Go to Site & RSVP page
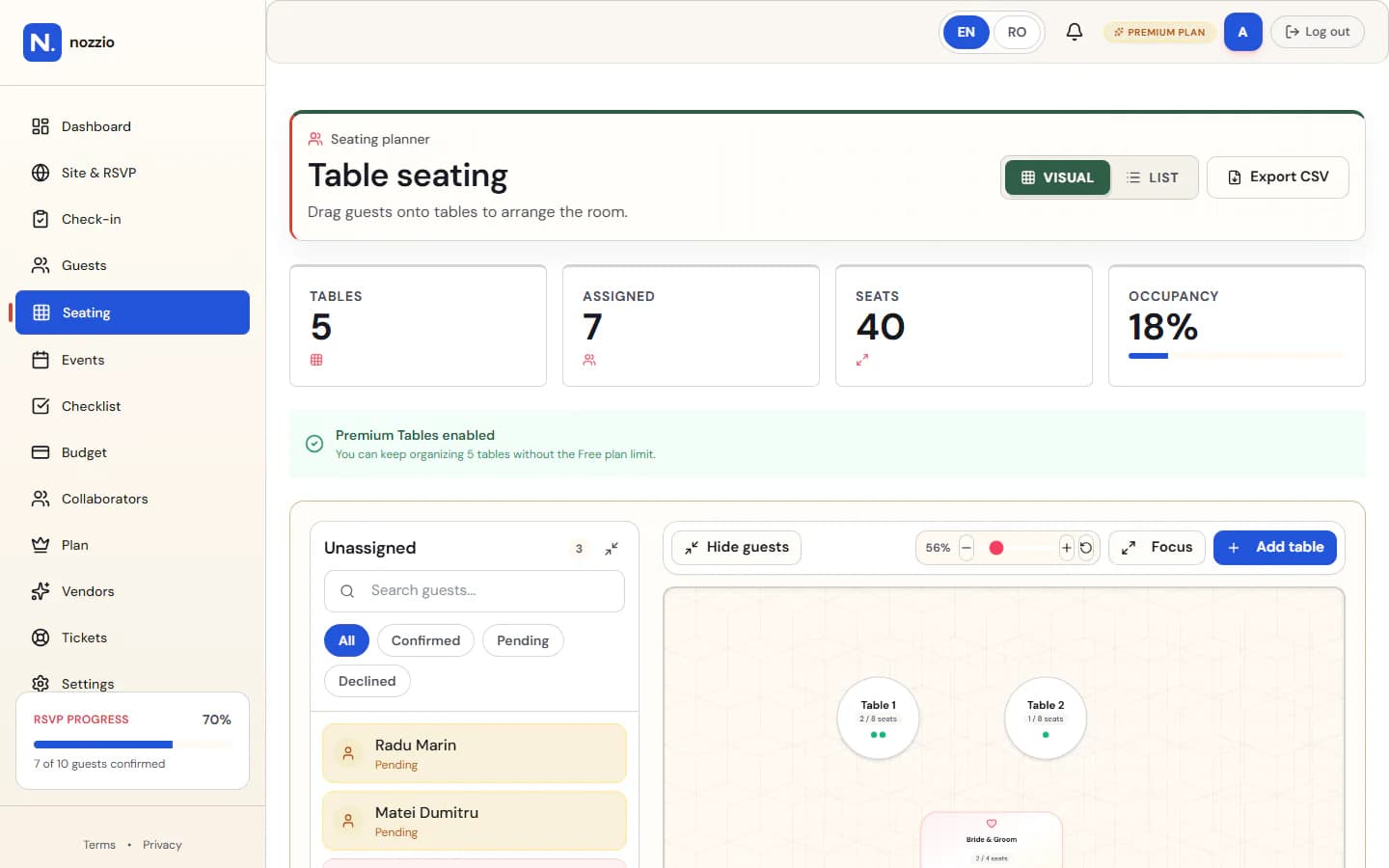 click(132, 173)
